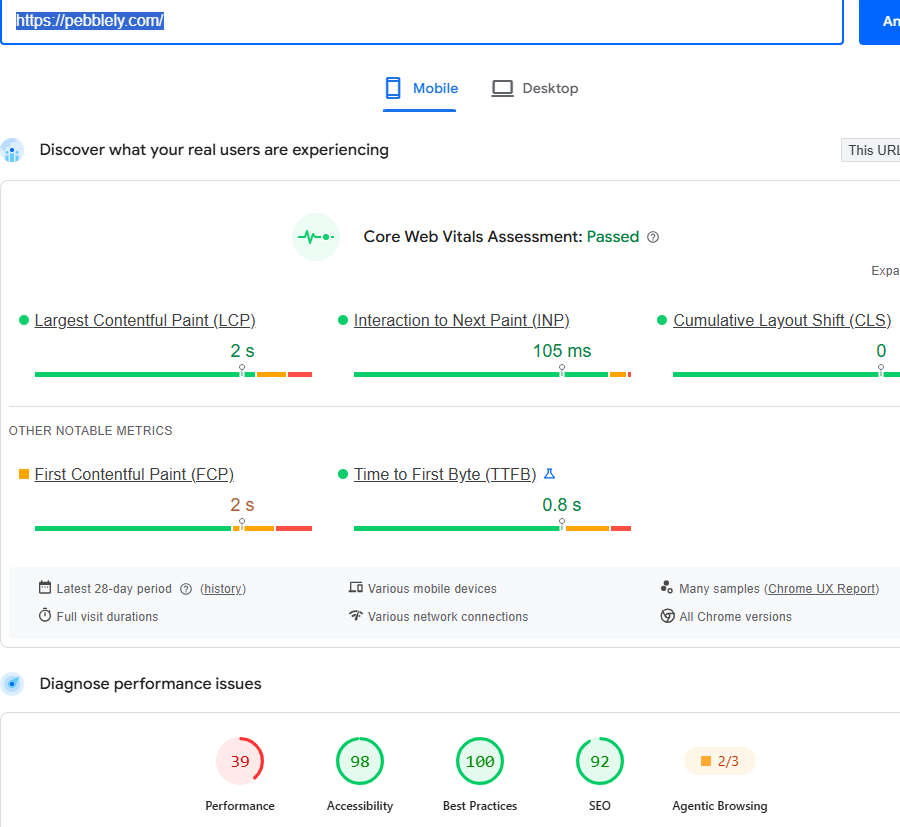The image size is (900, 827).
Task: Click the experimental flask icon beside TTFB
Action: click(x=549, y=474)
